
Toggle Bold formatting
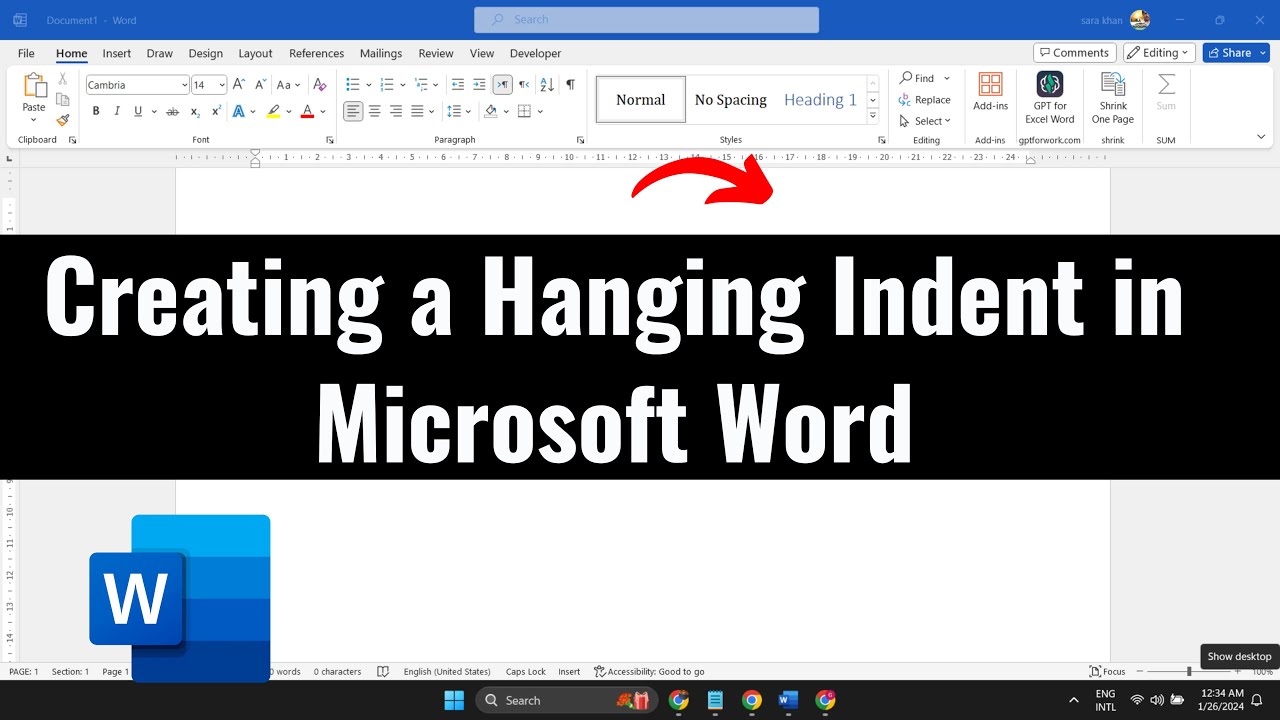[x=96, y=111]
